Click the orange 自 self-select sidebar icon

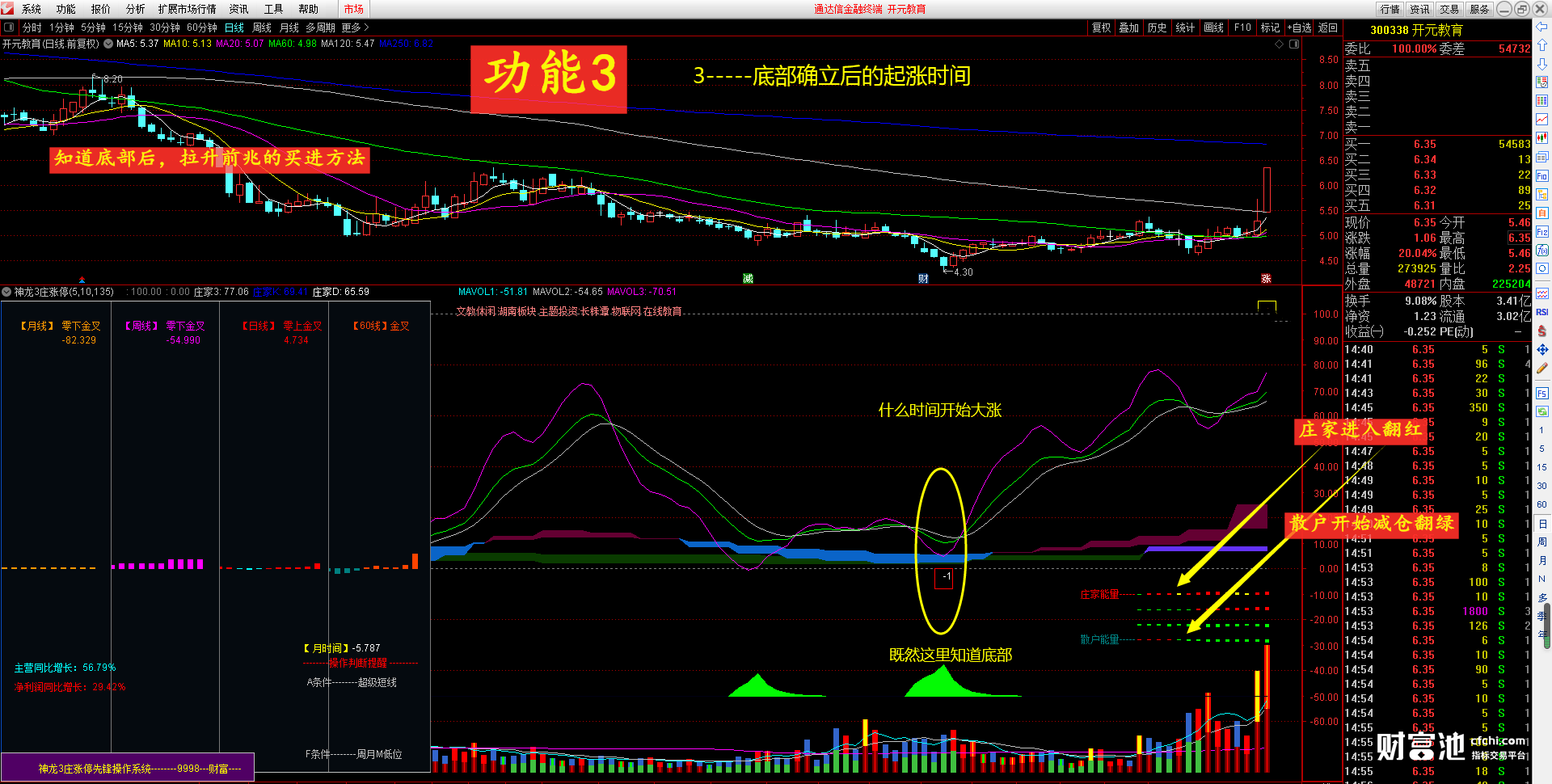click(x=1541, y=213)
